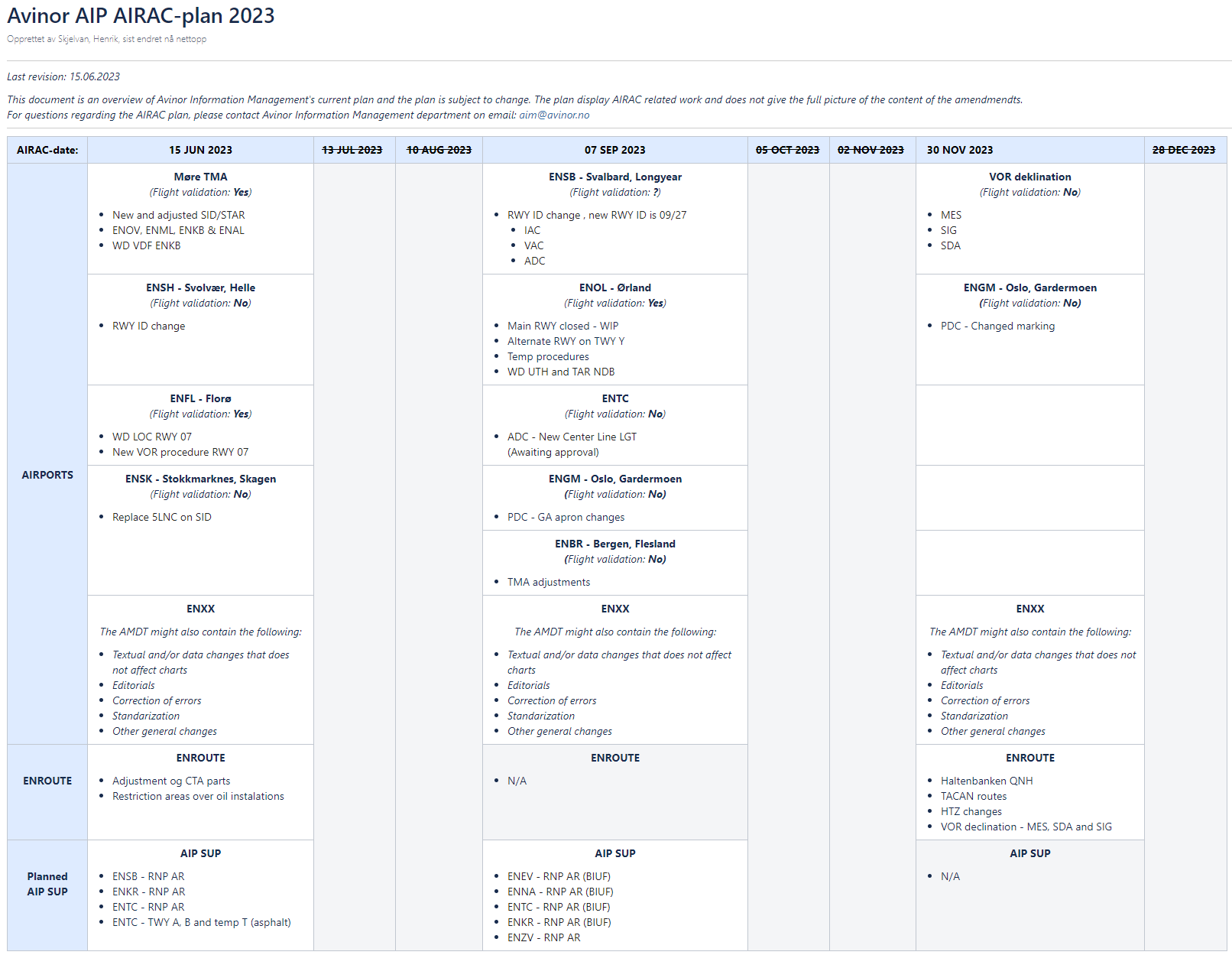Select 'HTZ changes' bullet
This screenshot has width=1232, height=955.
pos(971,811)
